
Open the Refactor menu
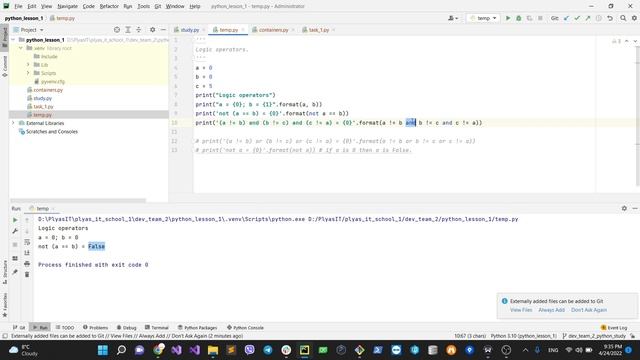(109, 6)
